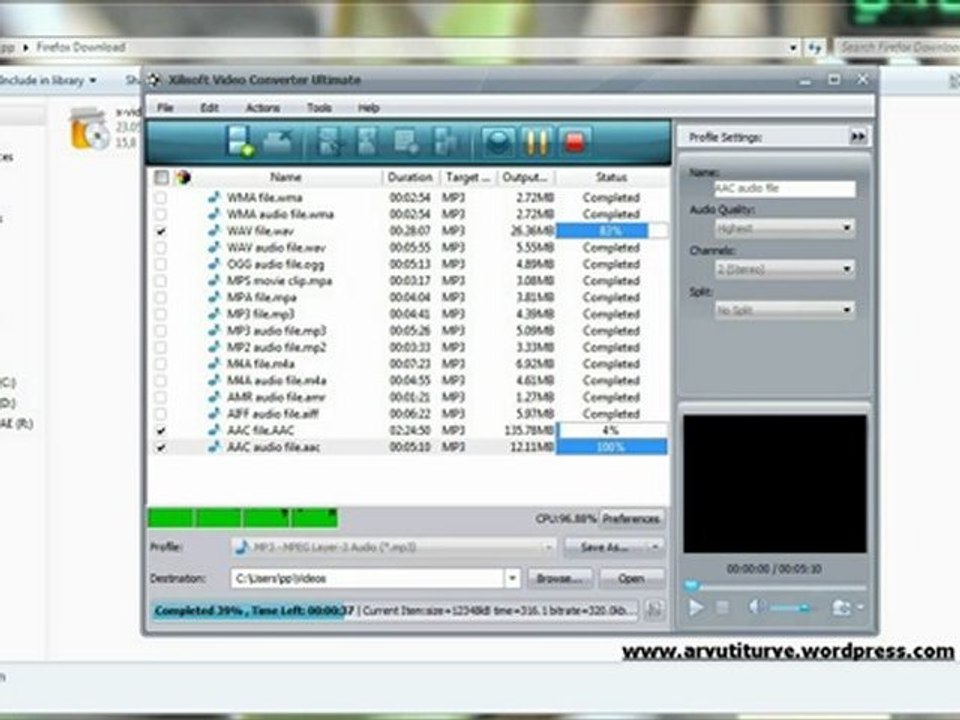
Task: Check the WMA audio file.wma checkbox
Action: click(160, 214)
